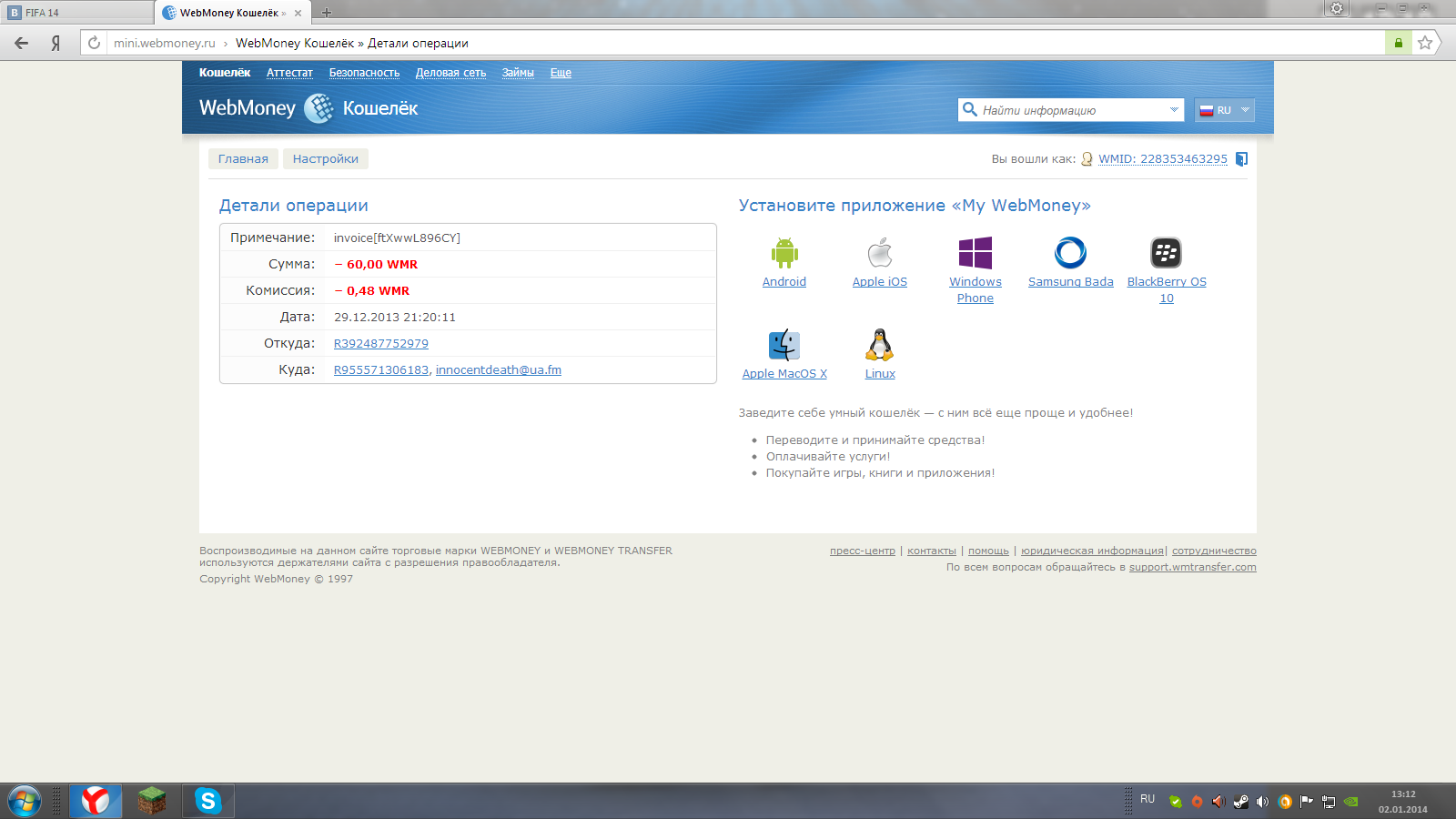Click the date 29.12.2013 21:20:11
Image resolution: width=1456 pixels, height=819 pixels.
[x=395, y=318]
